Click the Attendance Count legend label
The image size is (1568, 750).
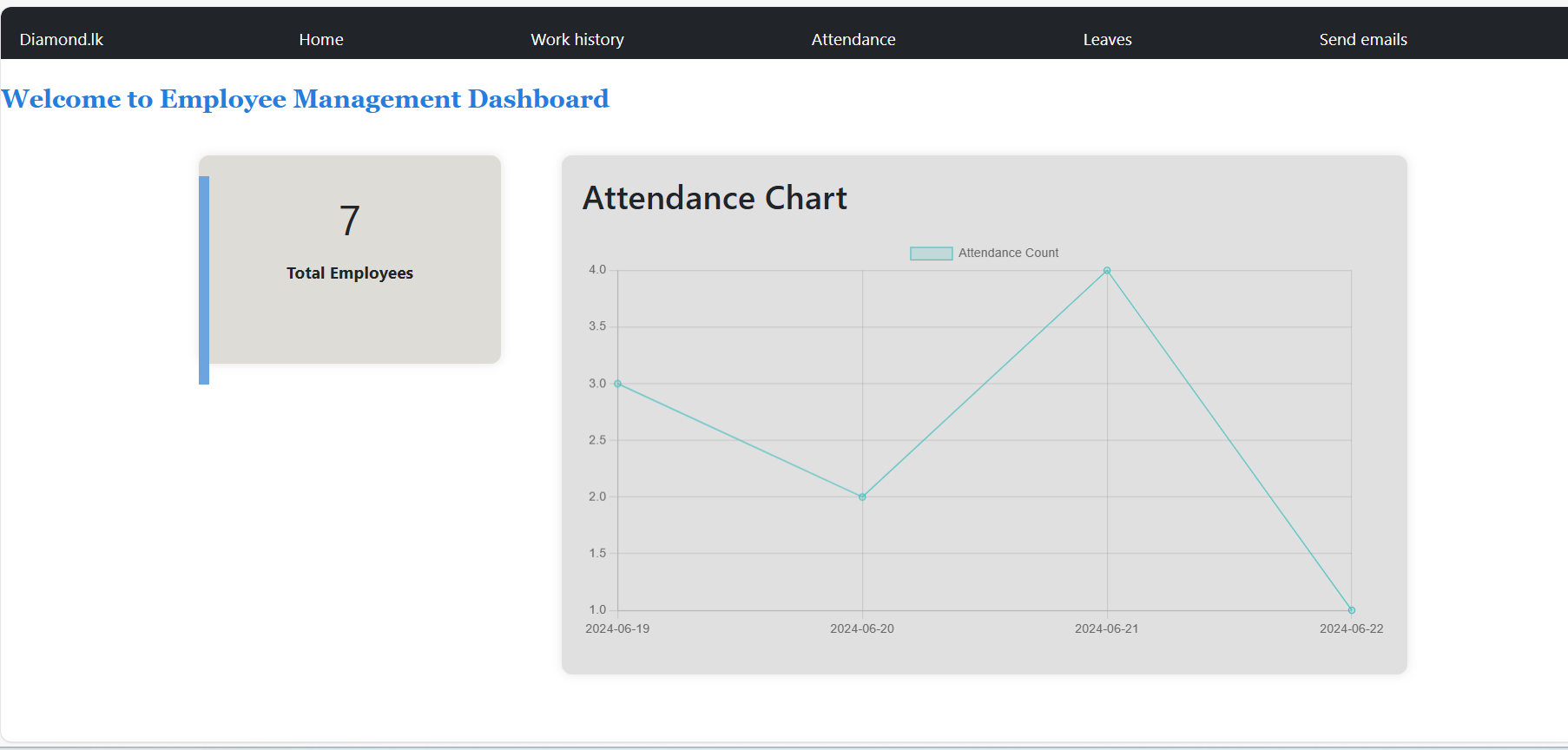click(x=1008, y=253)
